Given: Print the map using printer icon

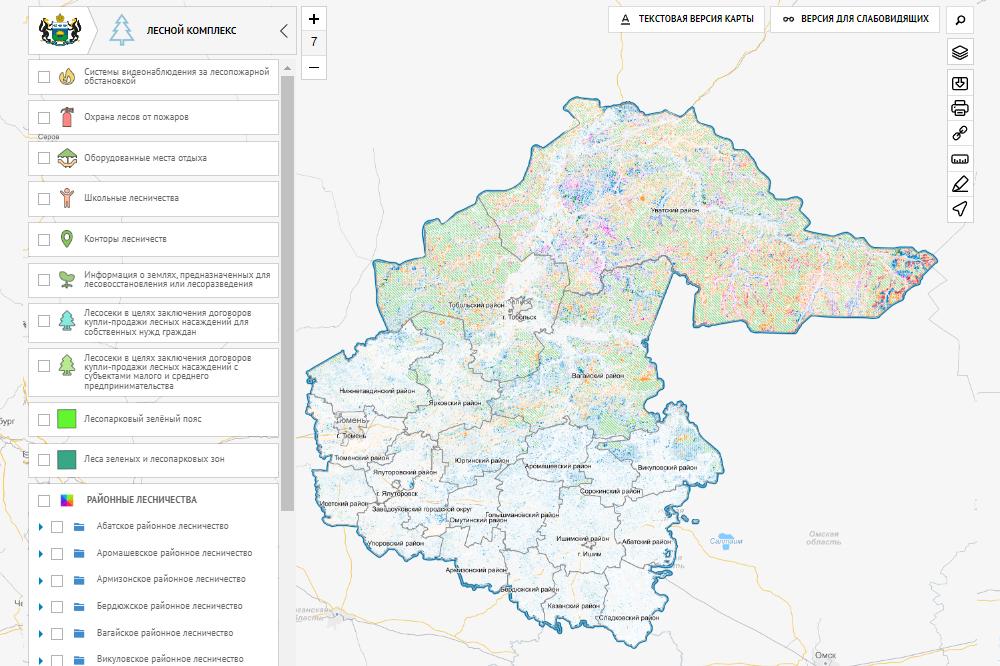Looking at the screenshot, I should click(960, 108).
